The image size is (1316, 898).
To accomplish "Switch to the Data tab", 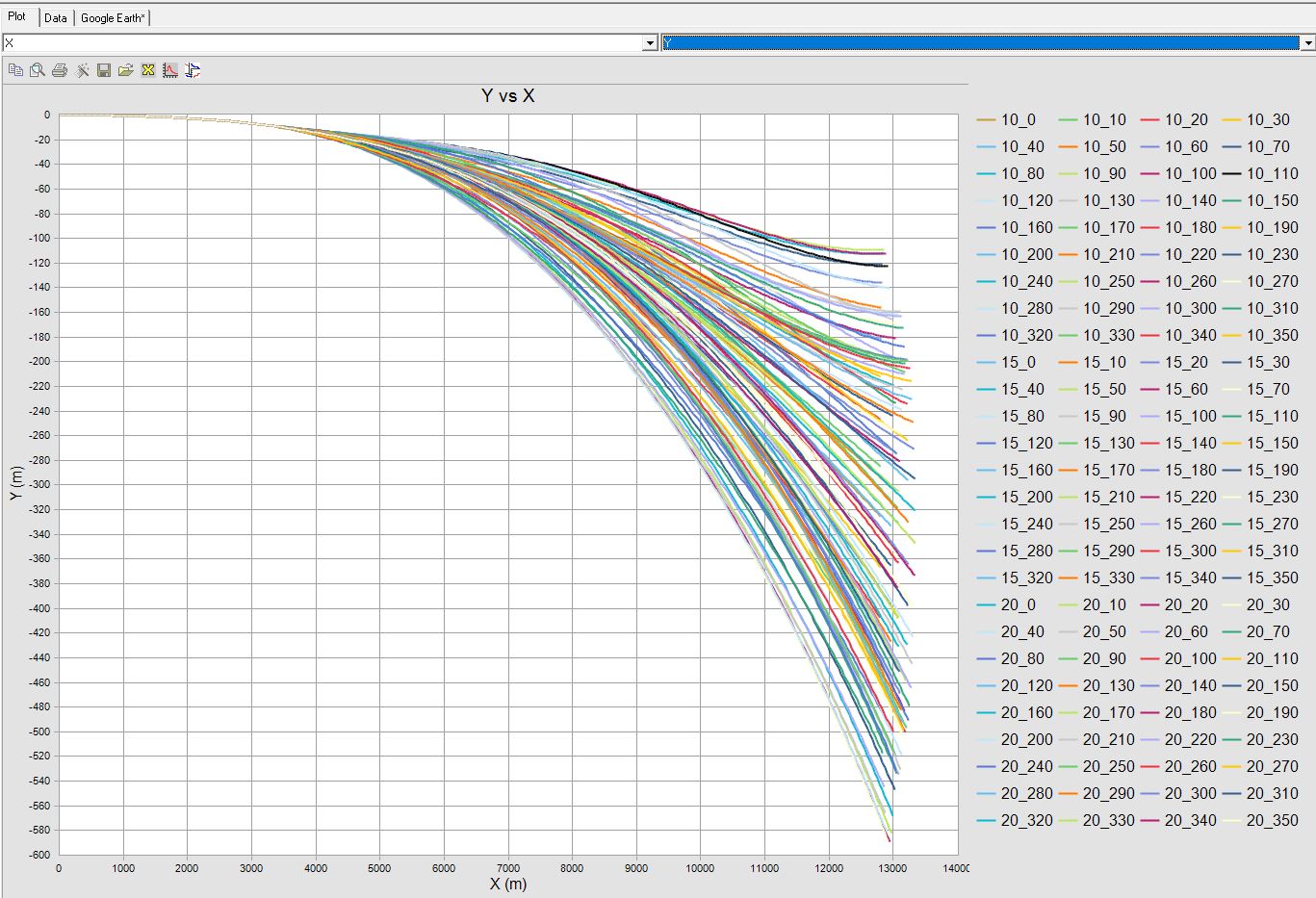I will pyautogui.click(x=56, y=18).
